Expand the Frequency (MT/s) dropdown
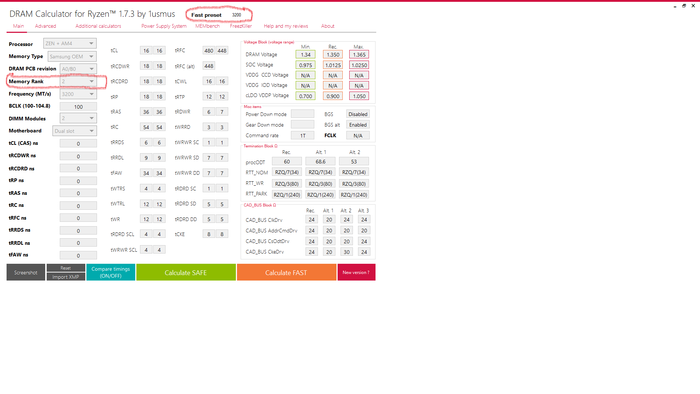 pyautogui.click(x=78, y=94)
